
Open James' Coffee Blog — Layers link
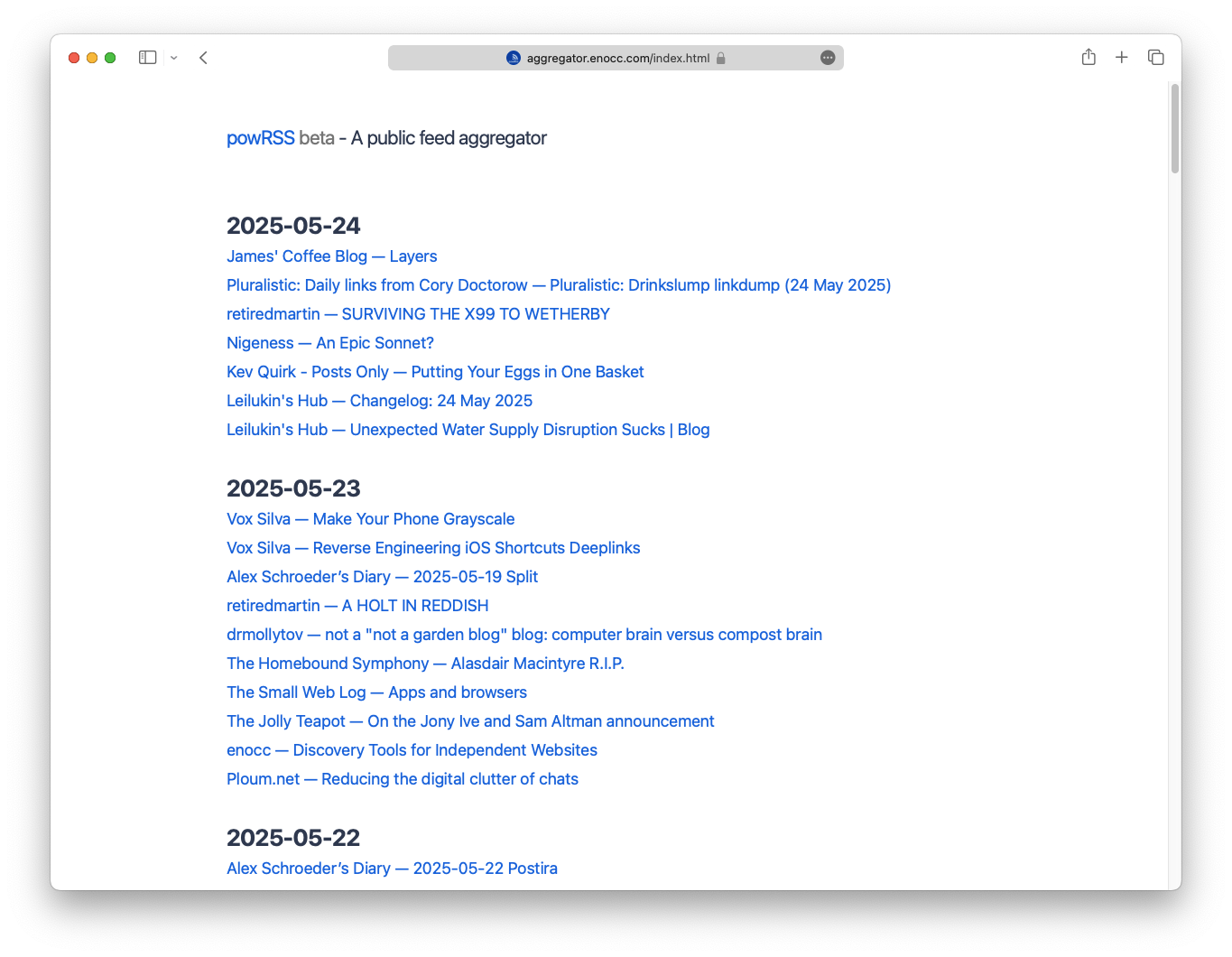point(331,256)
